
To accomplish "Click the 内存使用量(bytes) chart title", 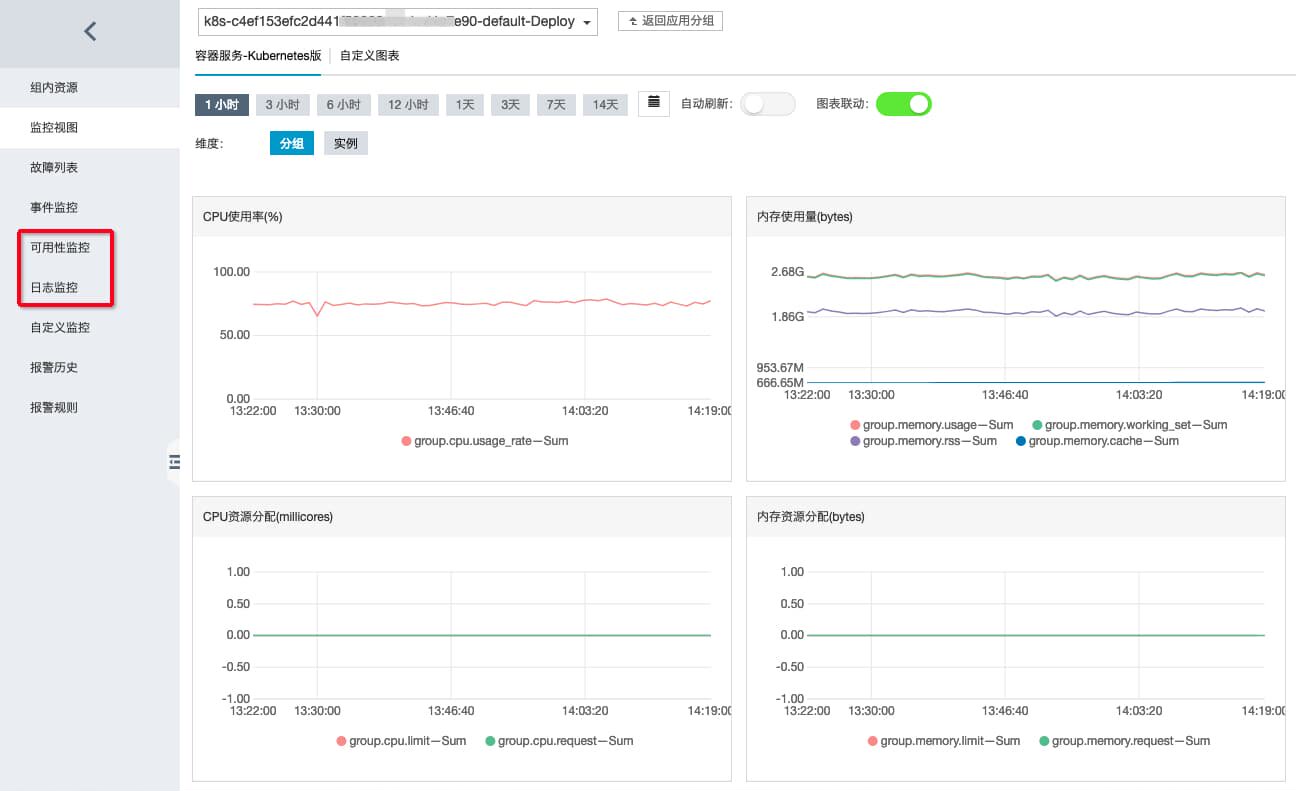I will [805, 217].
